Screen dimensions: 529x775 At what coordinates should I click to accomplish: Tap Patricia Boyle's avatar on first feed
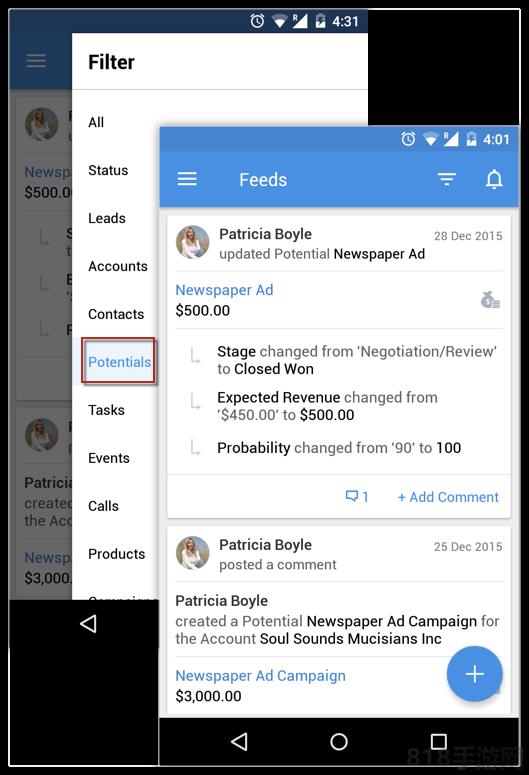[x=193, y=242]
